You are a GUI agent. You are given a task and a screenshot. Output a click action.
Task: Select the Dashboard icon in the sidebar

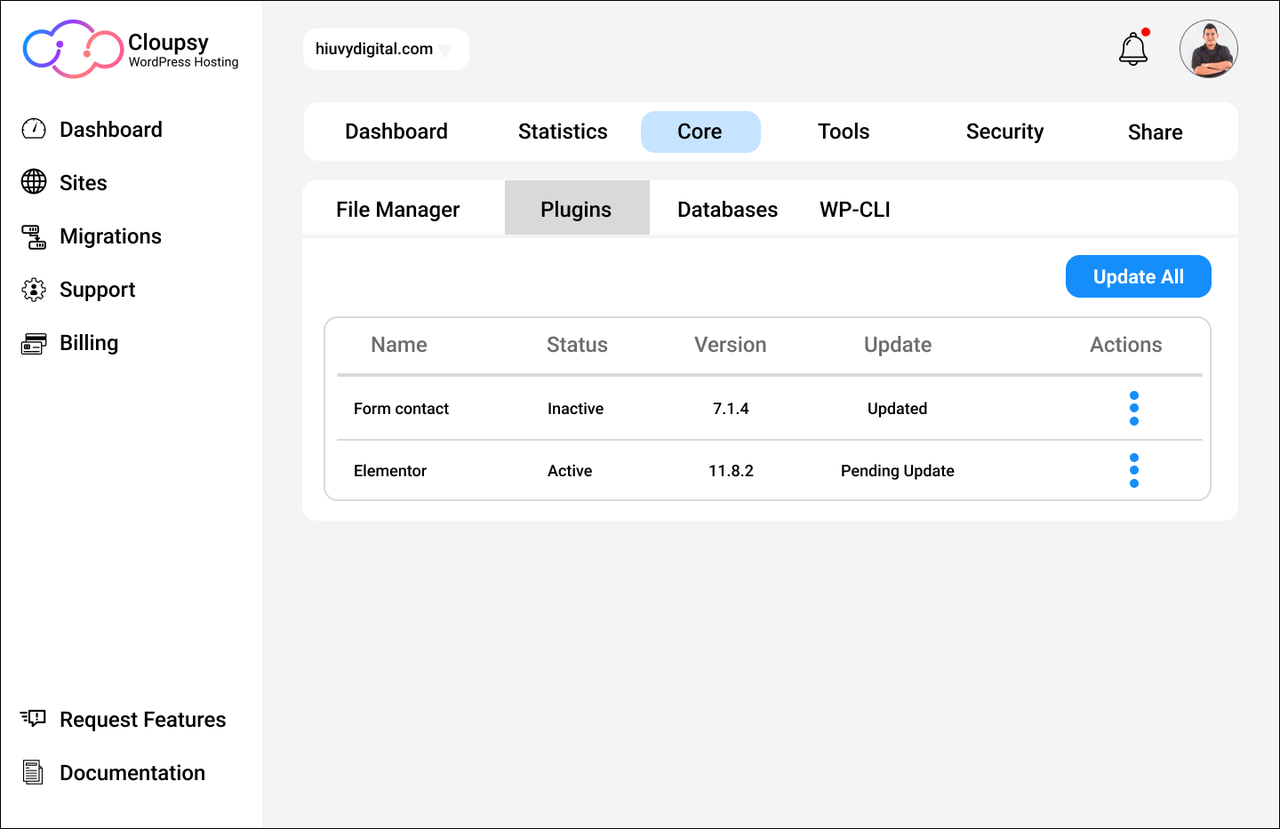click(33, 128)
